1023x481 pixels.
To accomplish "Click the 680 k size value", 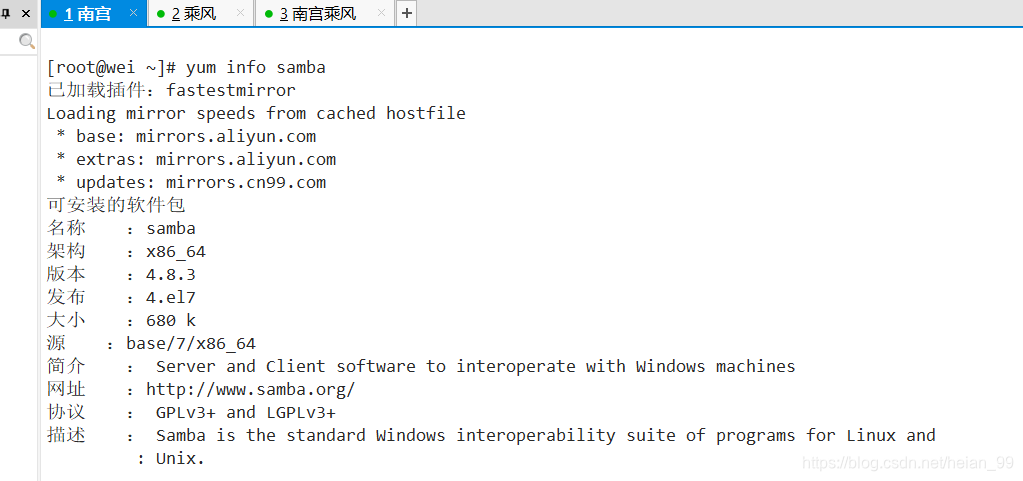I will click(171, 320).
